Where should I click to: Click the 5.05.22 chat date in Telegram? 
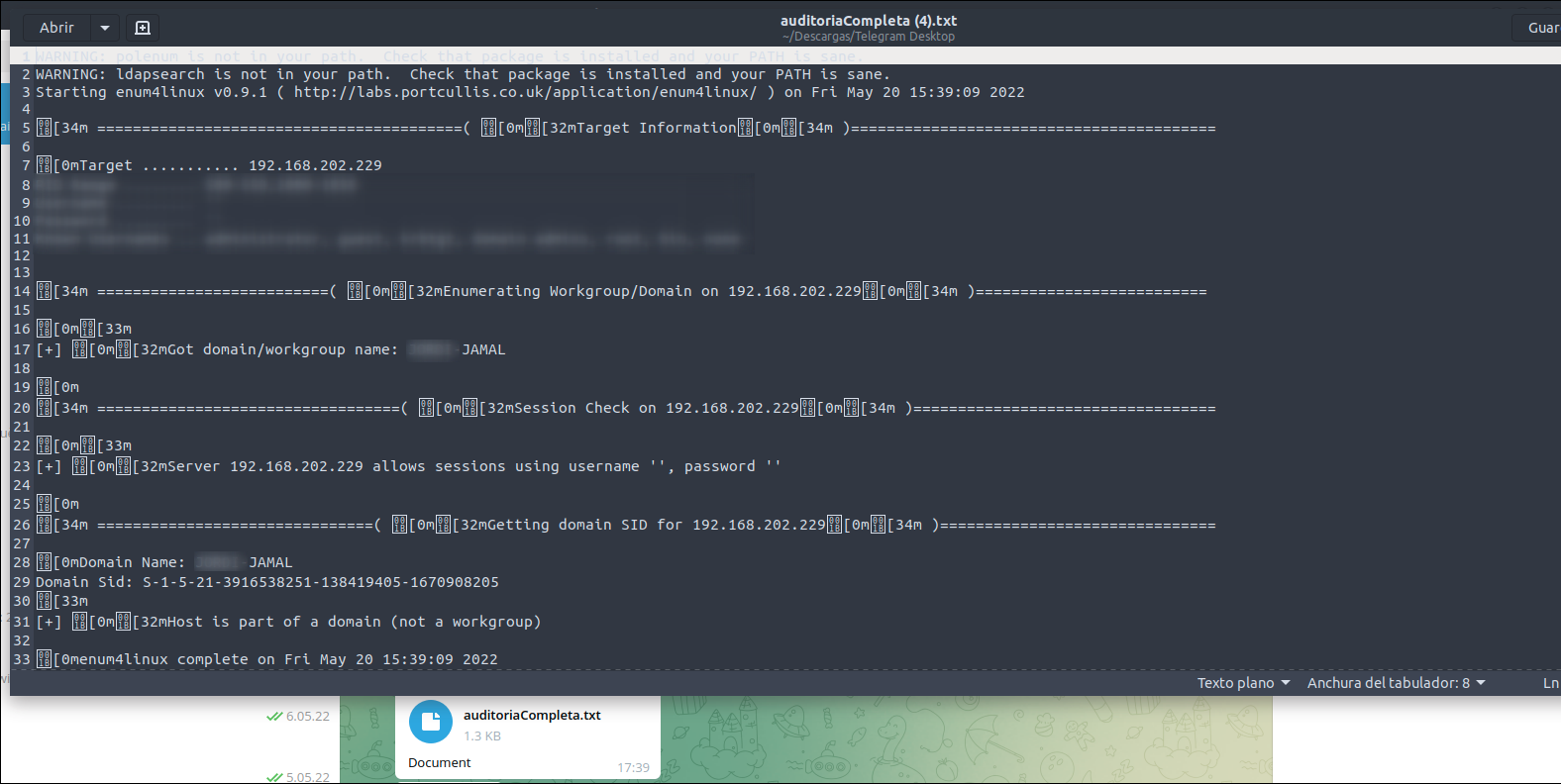307,777
